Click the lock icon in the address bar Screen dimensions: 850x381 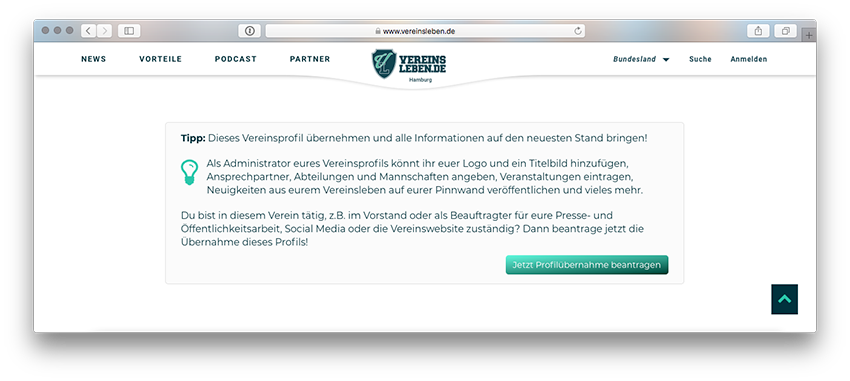point(378,31)
